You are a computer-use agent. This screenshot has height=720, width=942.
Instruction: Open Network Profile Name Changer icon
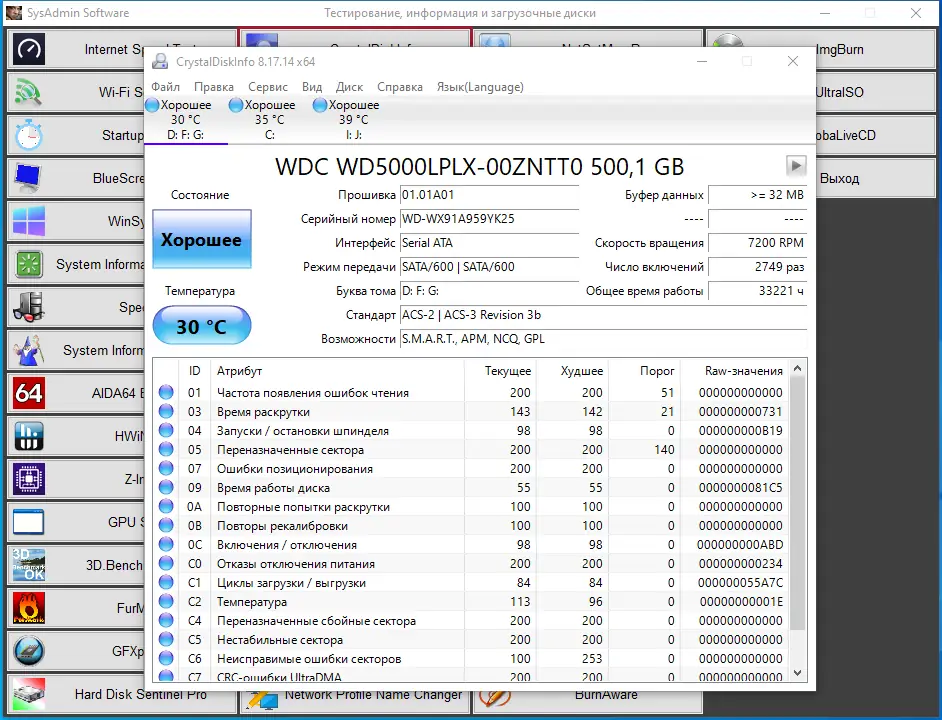[x=262, y=700]
